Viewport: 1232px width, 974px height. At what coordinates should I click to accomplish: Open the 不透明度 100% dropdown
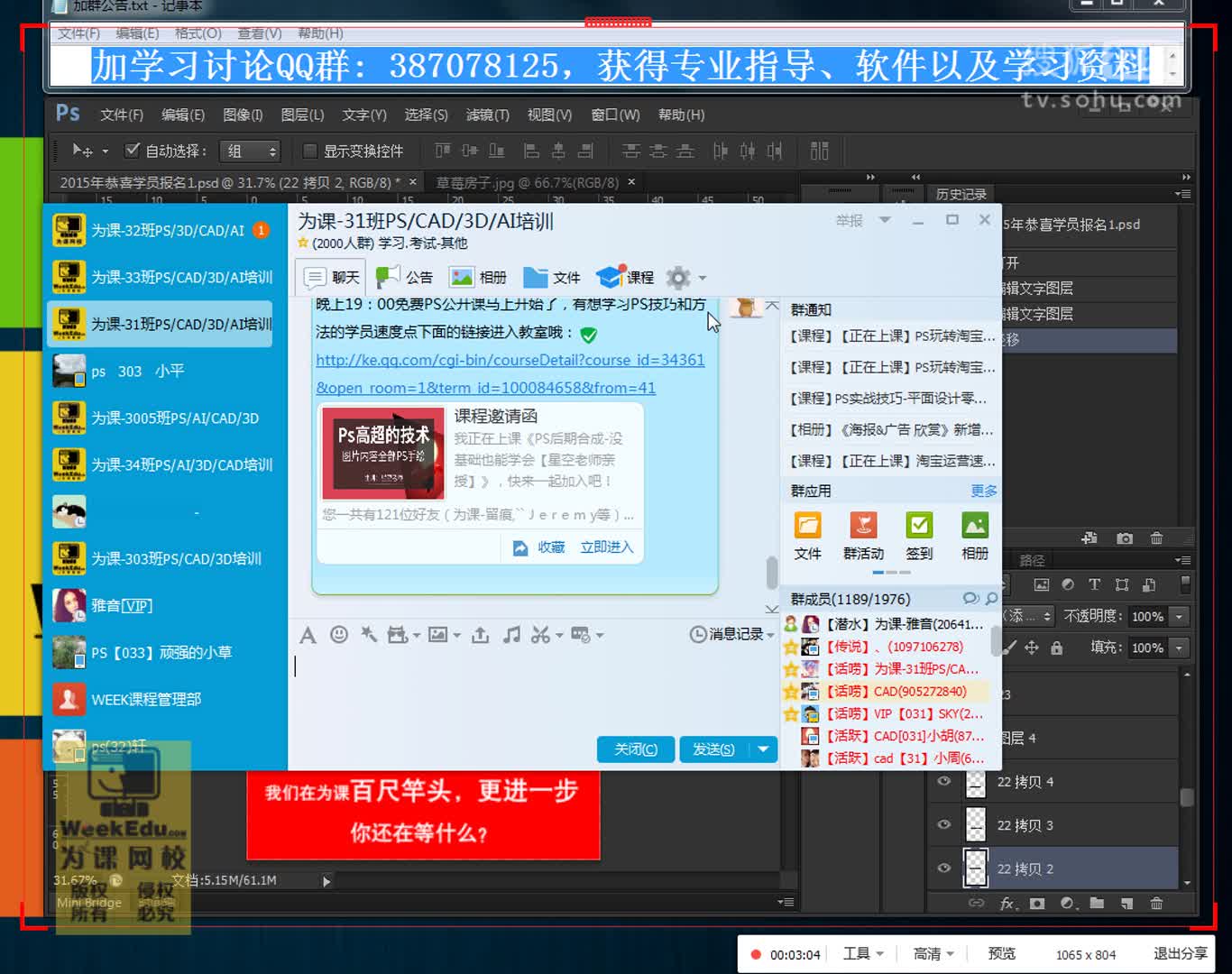(x=1179, y=616)
